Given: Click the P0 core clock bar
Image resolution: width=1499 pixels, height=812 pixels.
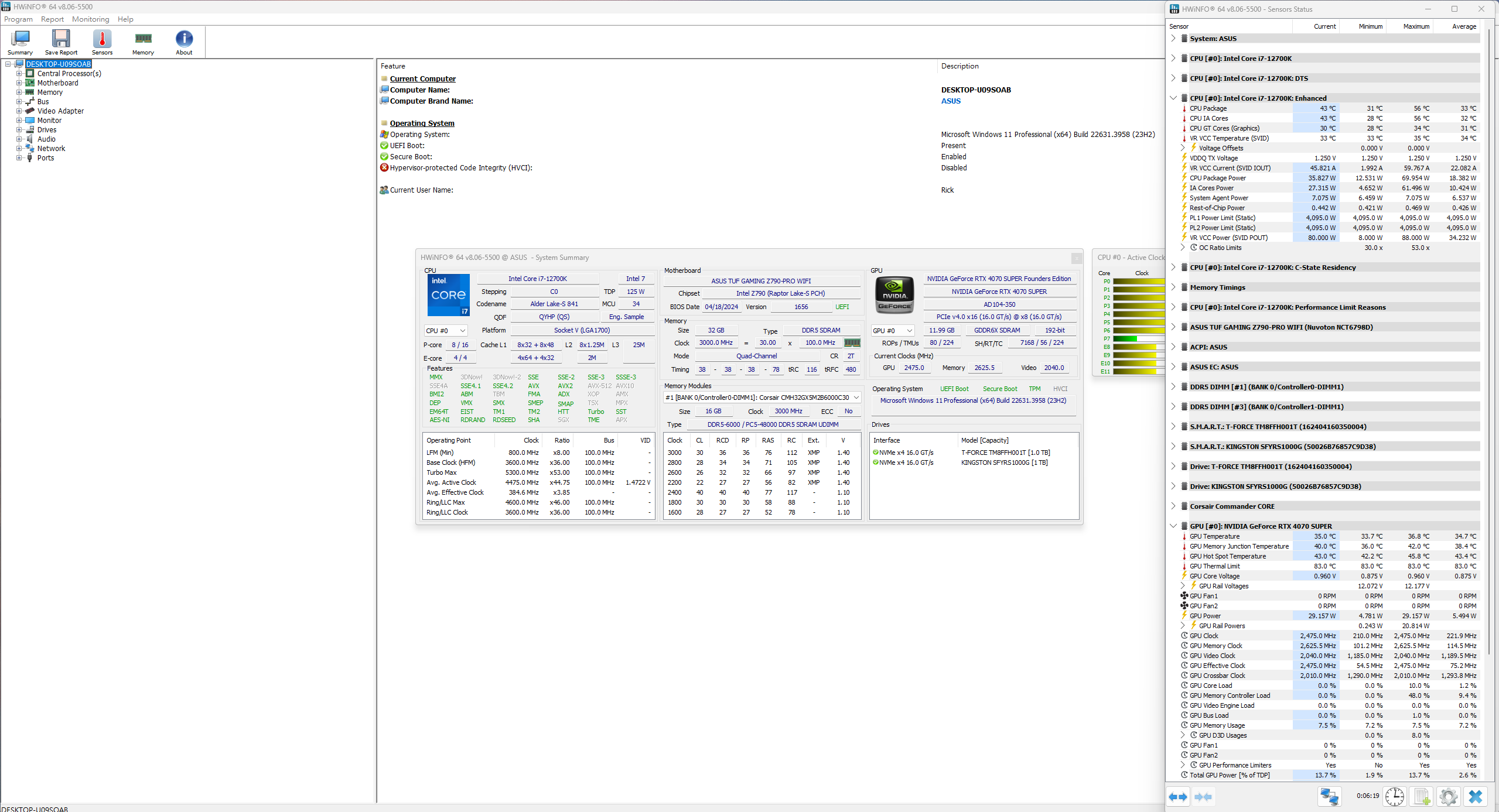Looking at the screenshot, I should click(1139, 282).
